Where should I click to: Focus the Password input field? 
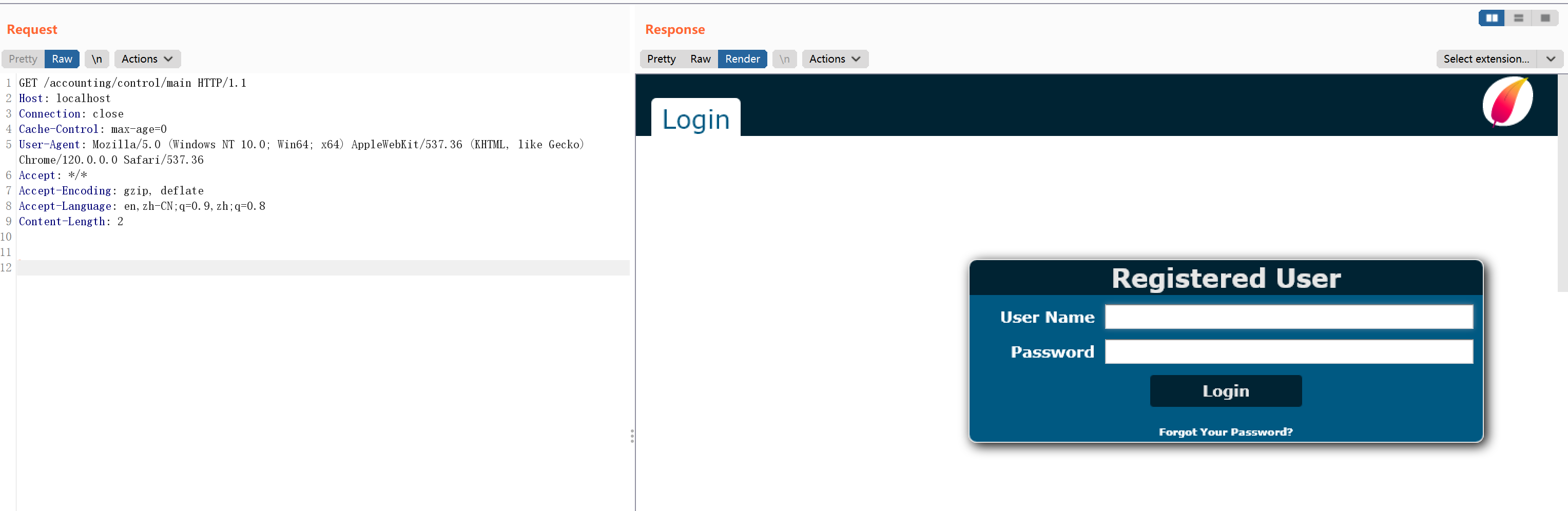[1288, 351]
